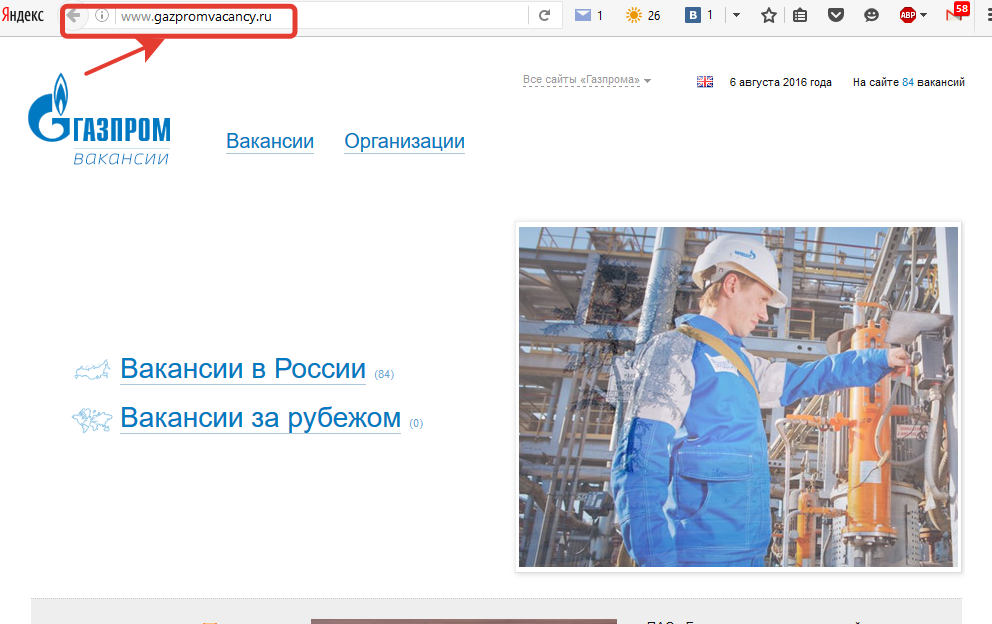The height and width of the screenshot is (624, 992).
Task: Bookmark this page with star icon
Action: (x=769, y=16)
